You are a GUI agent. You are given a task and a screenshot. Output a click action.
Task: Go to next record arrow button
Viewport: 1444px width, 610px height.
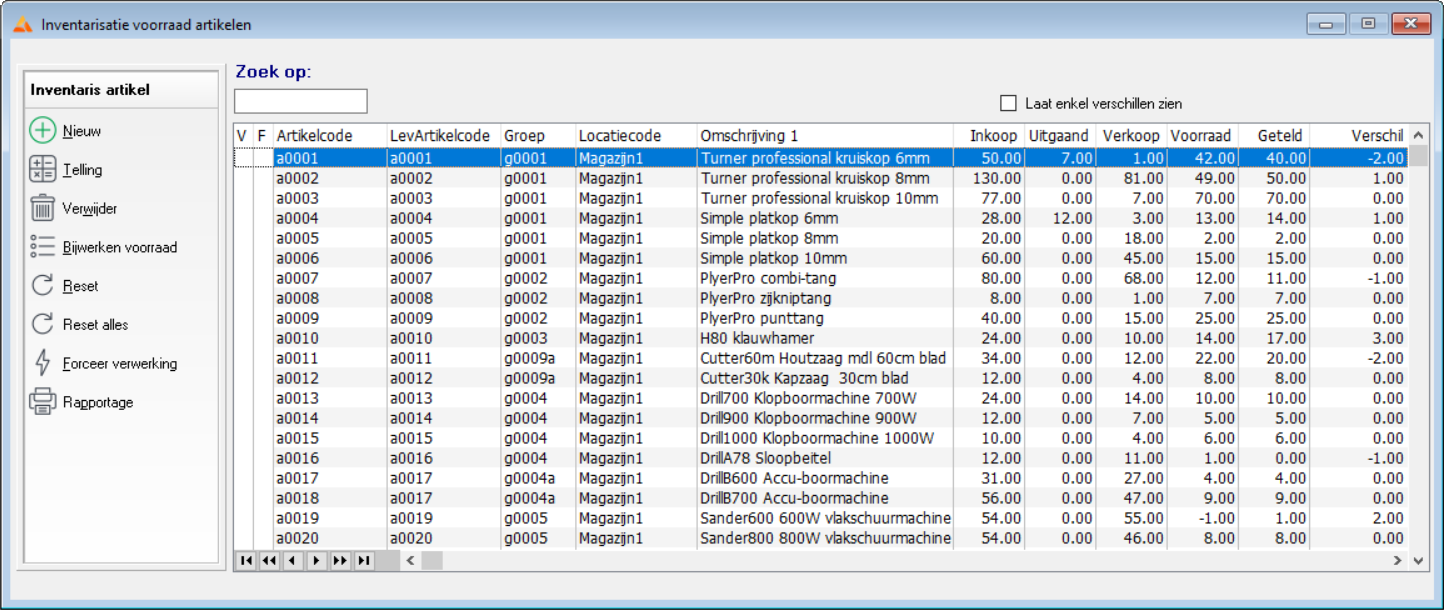click(x=316, y=561)
